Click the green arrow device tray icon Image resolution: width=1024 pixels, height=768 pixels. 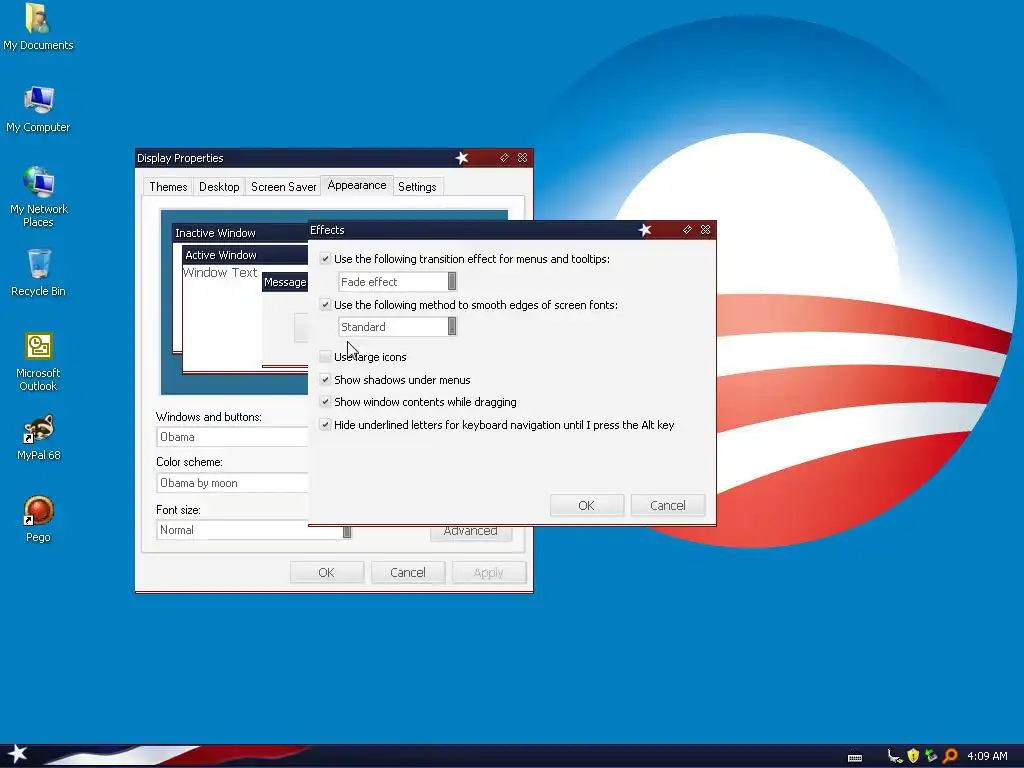pyautogui.click(x=931, y=756)
